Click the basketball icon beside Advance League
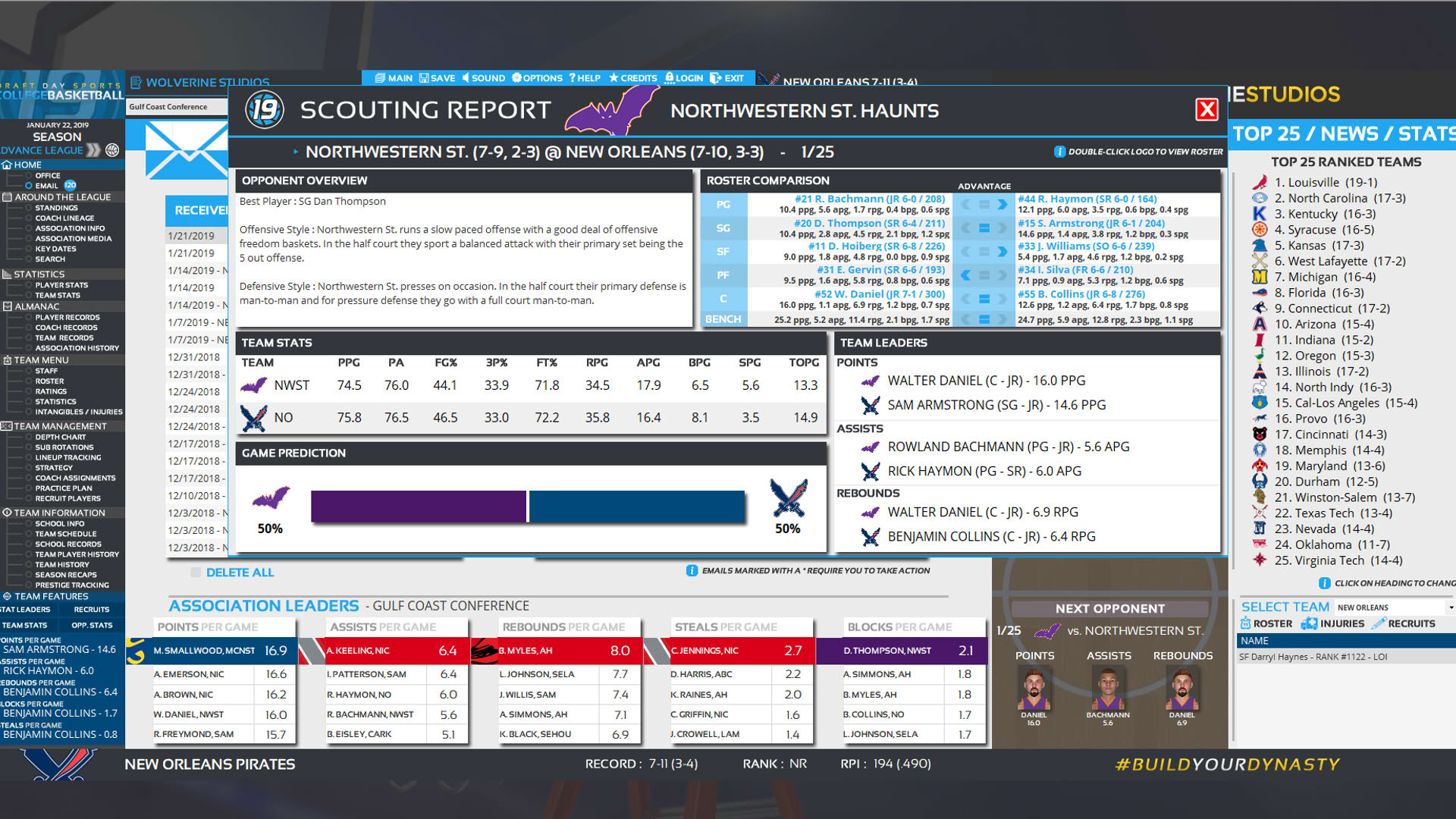Image resolution: width=1456 pixels, height=819 pixels. click(x=112, y=150)
